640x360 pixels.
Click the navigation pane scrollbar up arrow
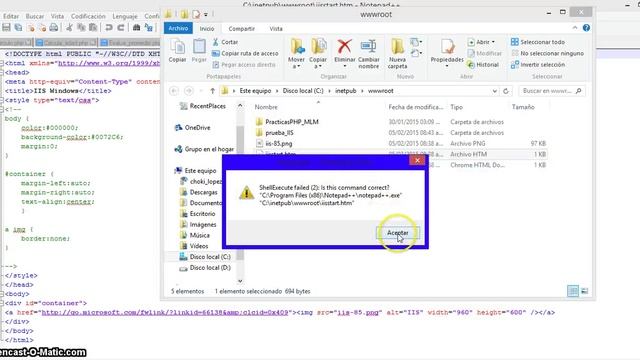[x=240, y=106]
